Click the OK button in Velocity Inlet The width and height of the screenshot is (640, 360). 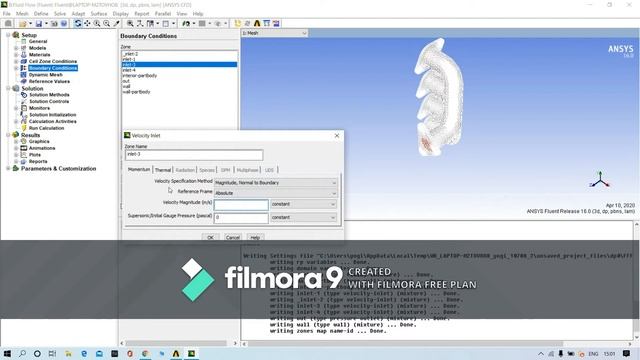pyautogui.click(x=210, y=237)
